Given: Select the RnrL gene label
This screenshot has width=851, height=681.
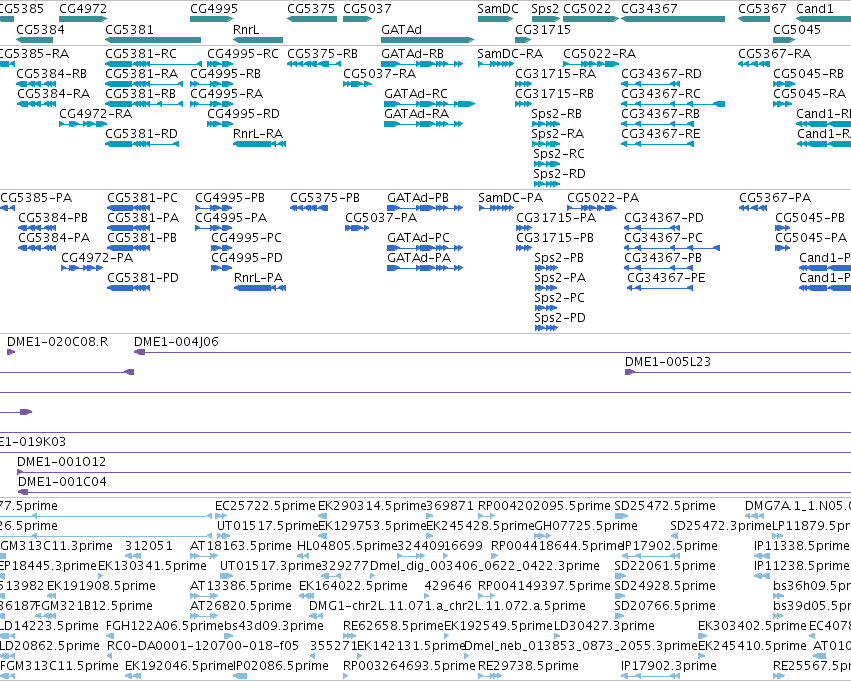Looking at the screenshot, I should point(246,29).
